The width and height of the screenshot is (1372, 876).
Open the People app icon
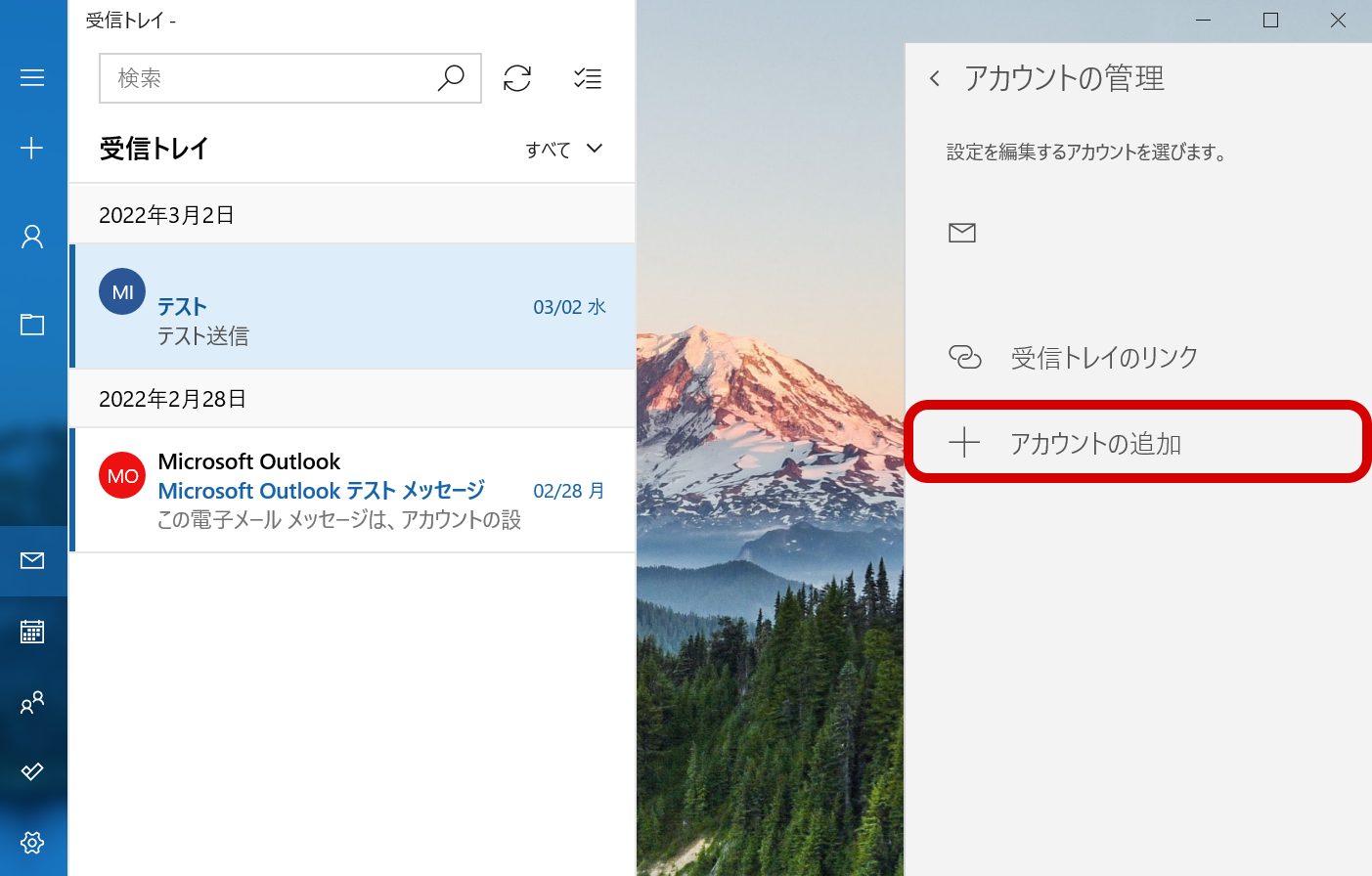(x=32, y=702)
